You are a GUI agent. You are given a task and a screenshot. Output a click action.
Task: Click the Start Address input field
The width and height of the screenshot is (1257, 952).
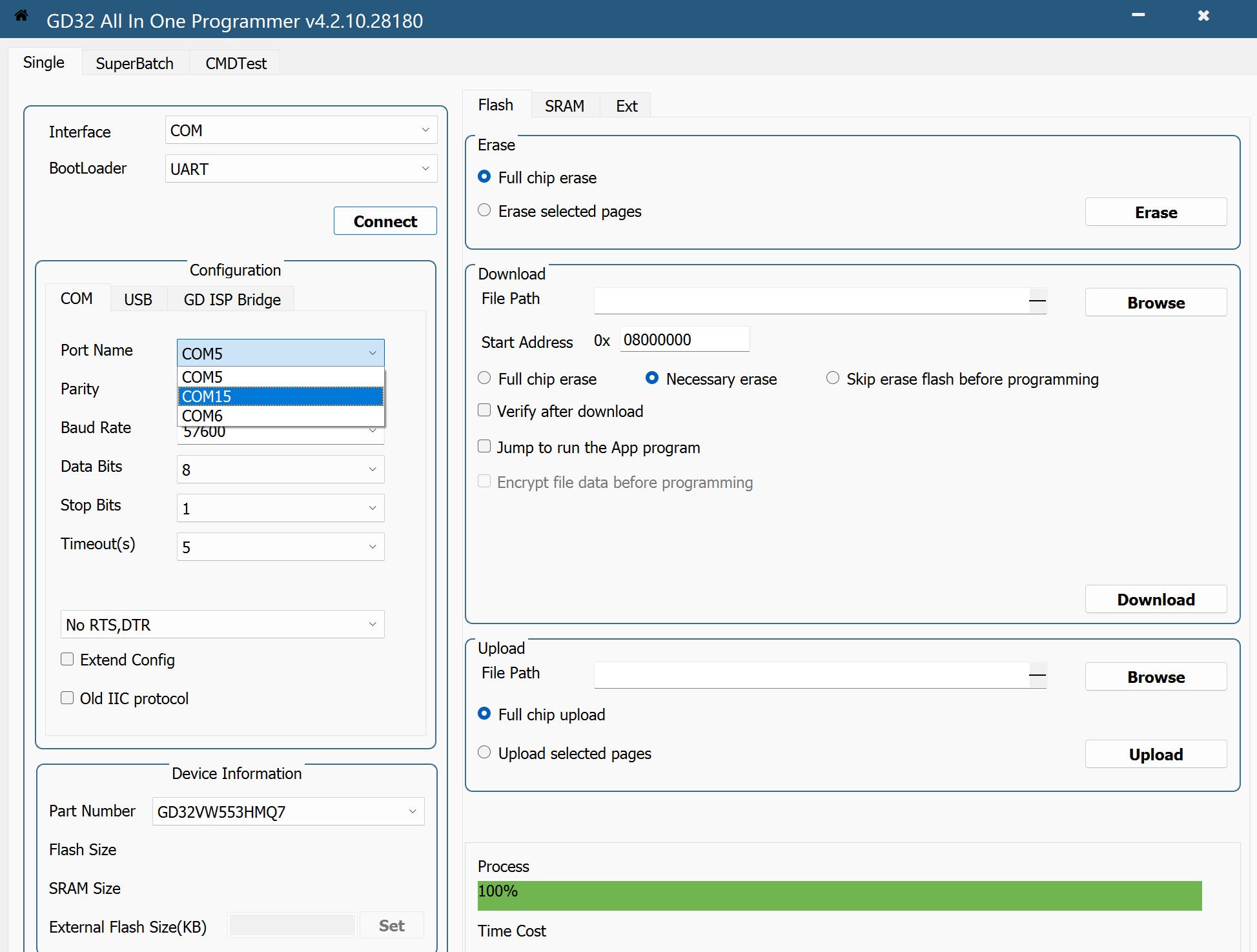pyautogui.click(x=684, y=339)
